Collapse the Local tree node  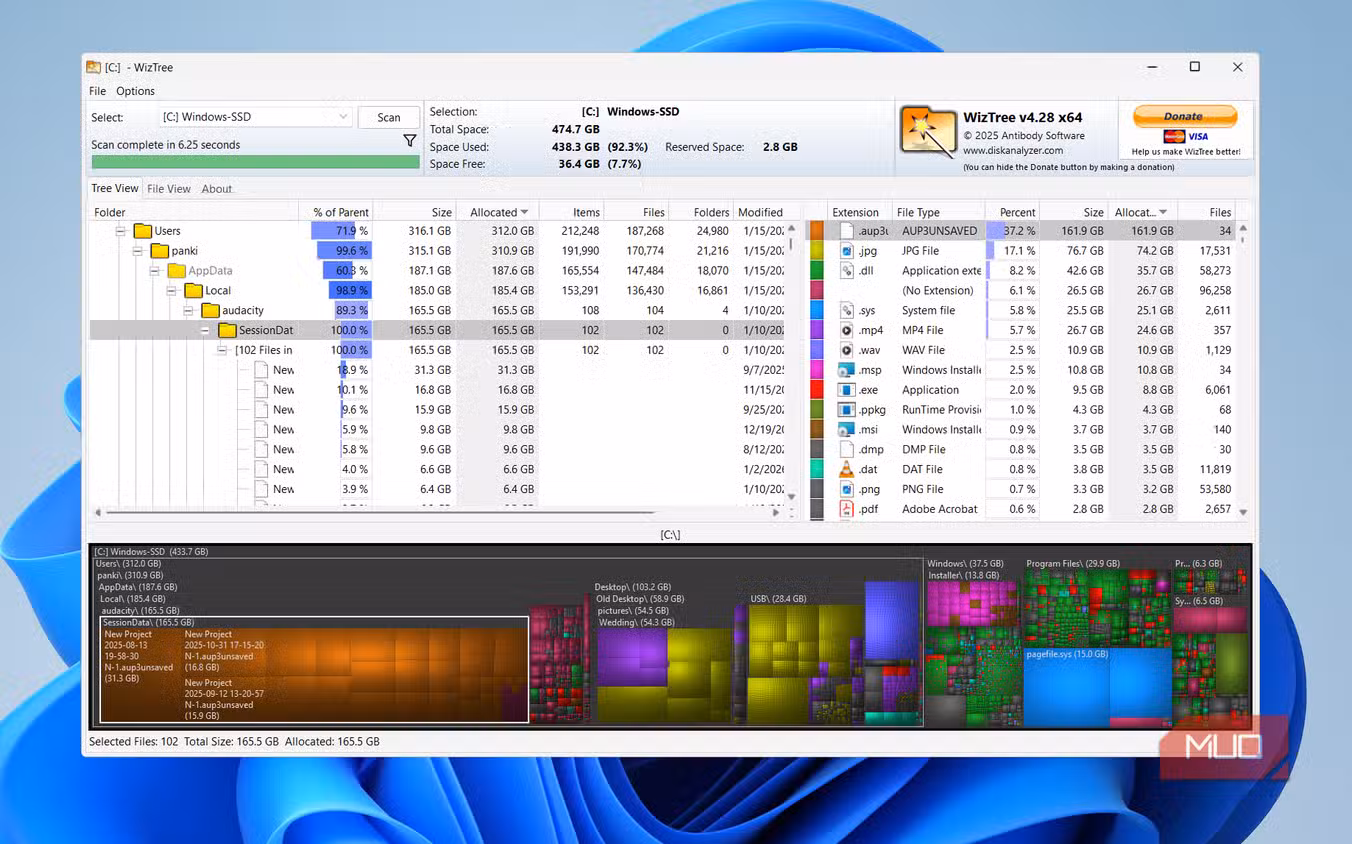(171, 291)
